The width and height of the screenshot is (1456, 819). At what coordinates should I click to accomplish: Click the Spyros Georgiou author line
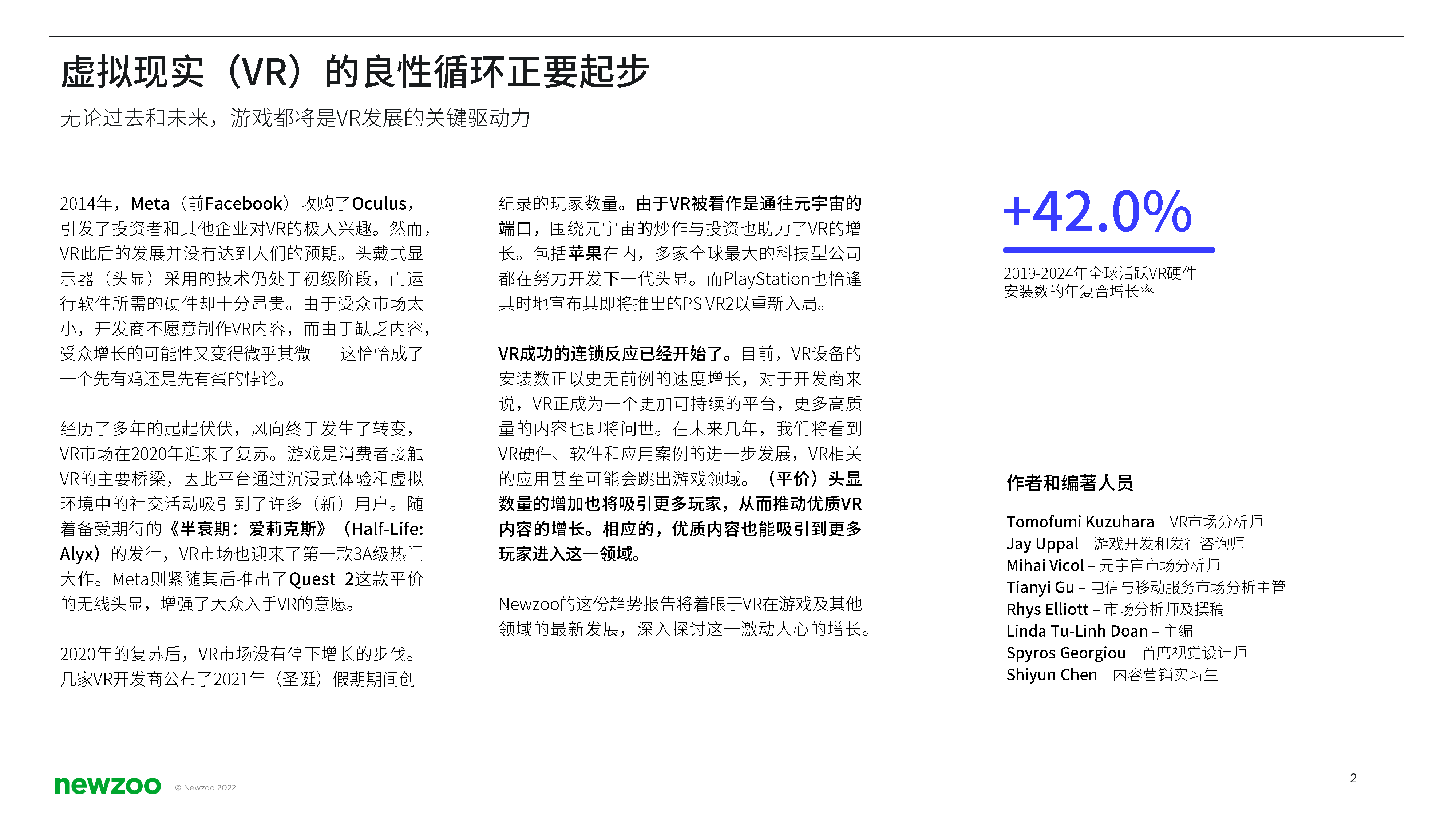coord(1127,653)
